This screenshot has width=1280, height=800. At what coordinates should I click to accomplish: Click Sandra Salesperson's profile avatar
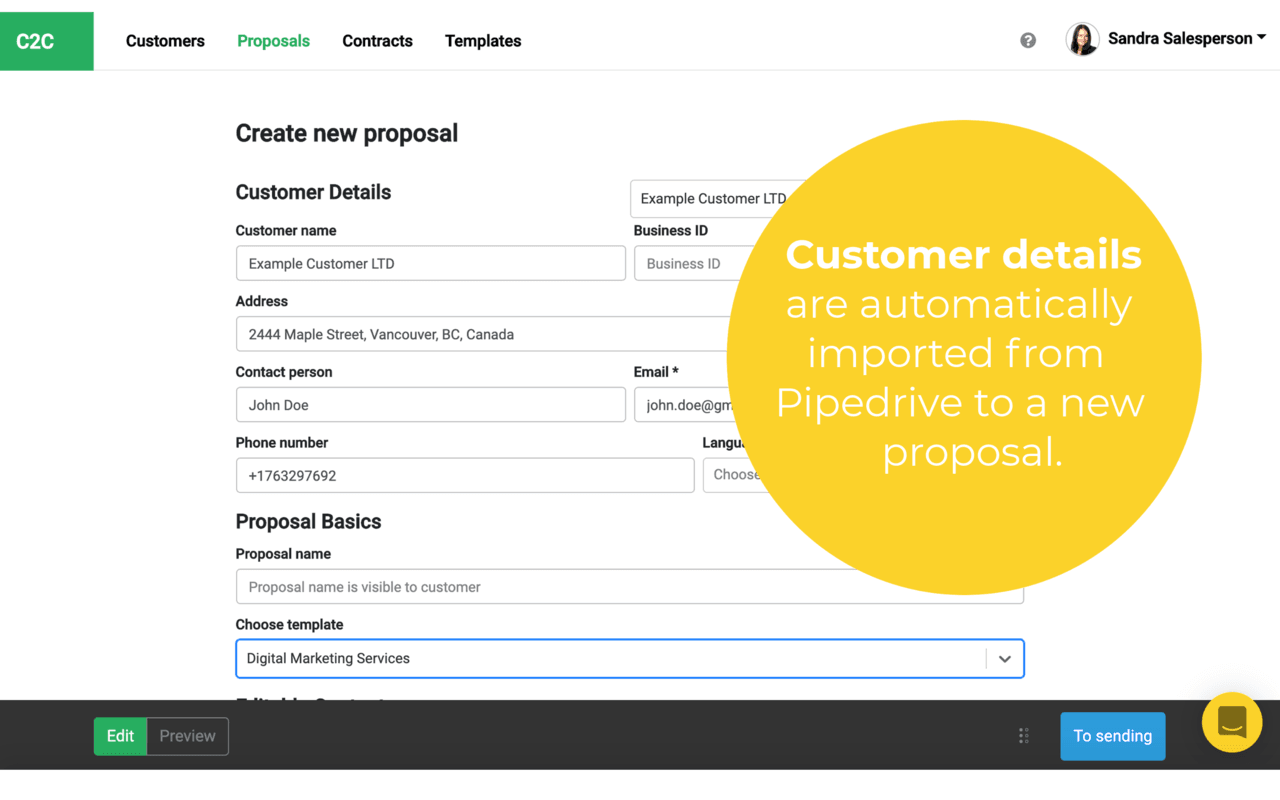1082,39
